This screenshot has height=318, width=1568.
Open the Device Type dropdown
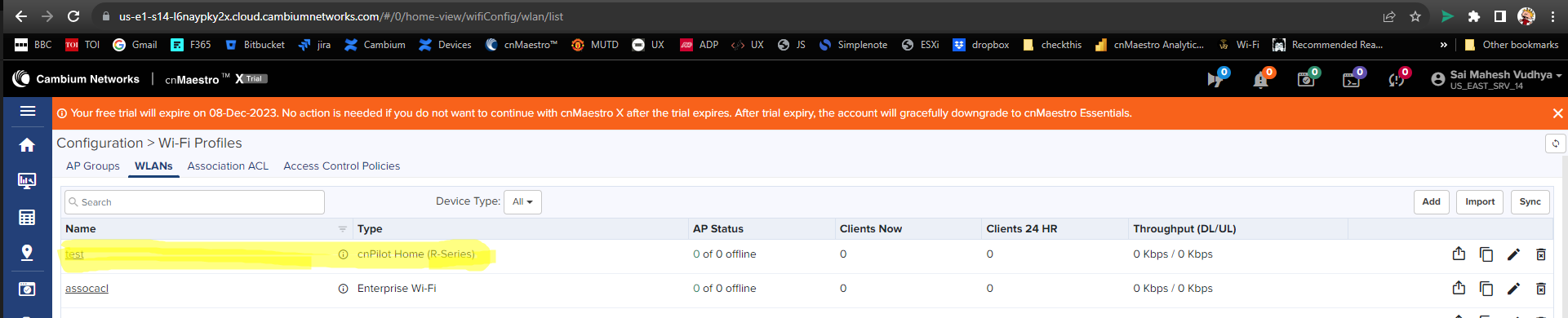(522, 202)
